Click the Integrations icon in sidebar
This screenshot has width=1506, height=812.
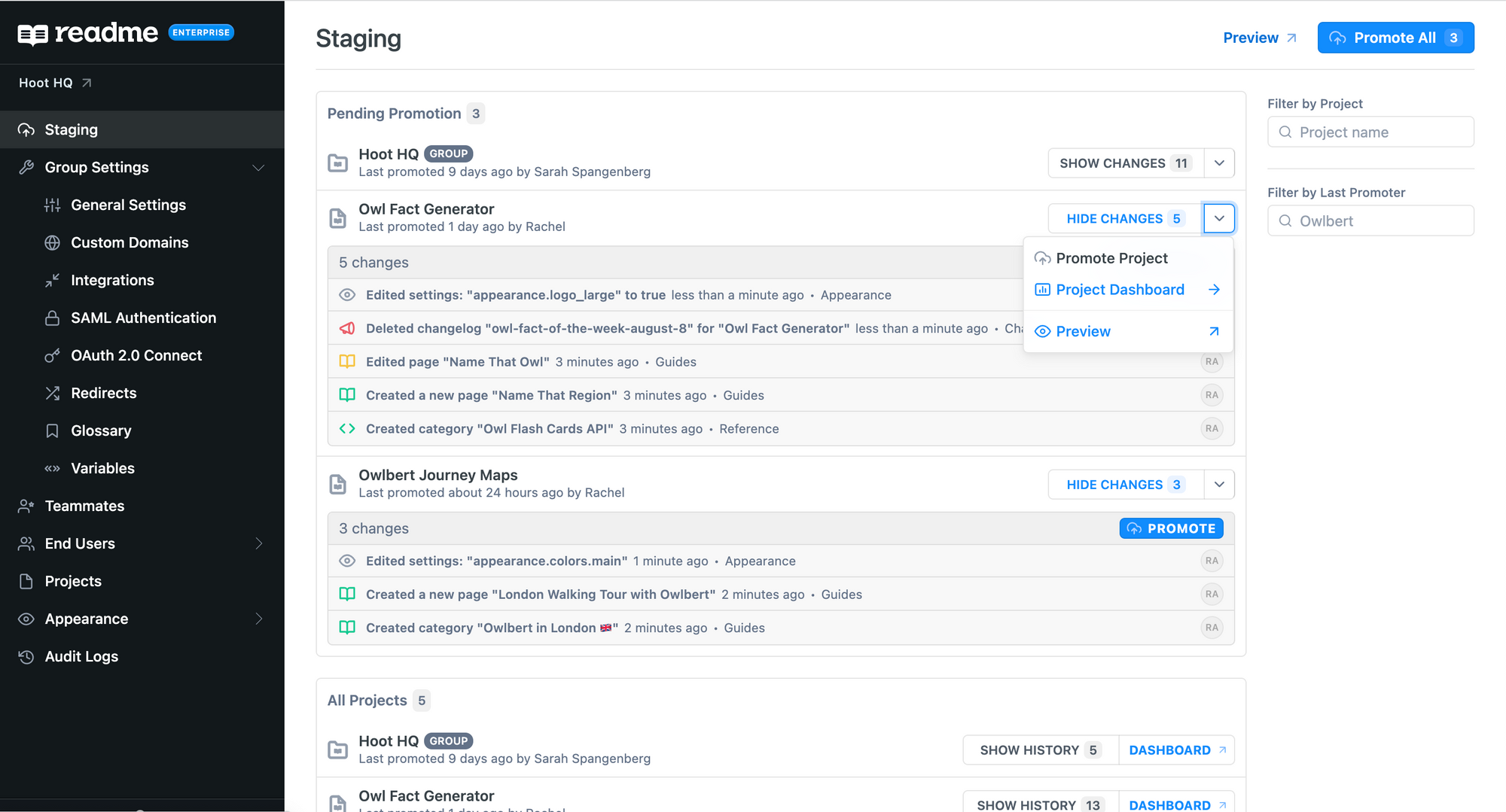(52, 280)
